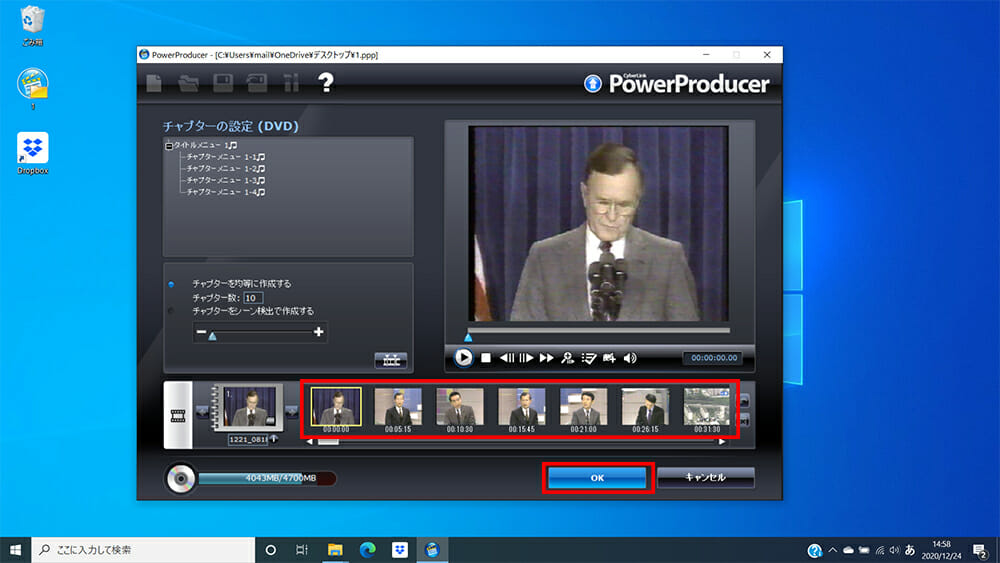The image size is (1000, 563).
Task: Fast forward the preview video
Action: (547, 357)
